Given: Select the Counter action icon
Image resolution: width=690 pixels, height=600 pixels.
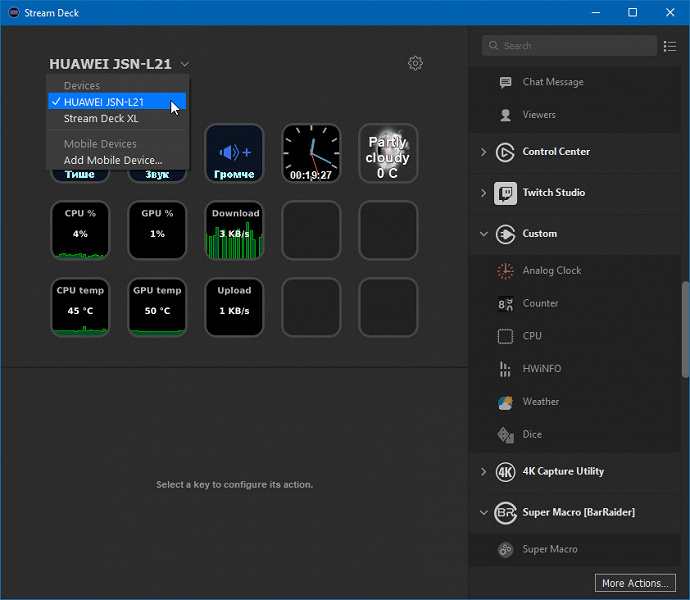Looking at the screenshot, I should coord(505,304).
